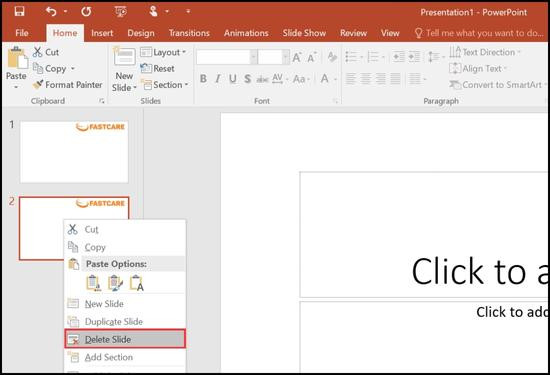Viewport: 550px width, 375px height.
Task: Increase list indent level icon
Action: click(414, 57)
